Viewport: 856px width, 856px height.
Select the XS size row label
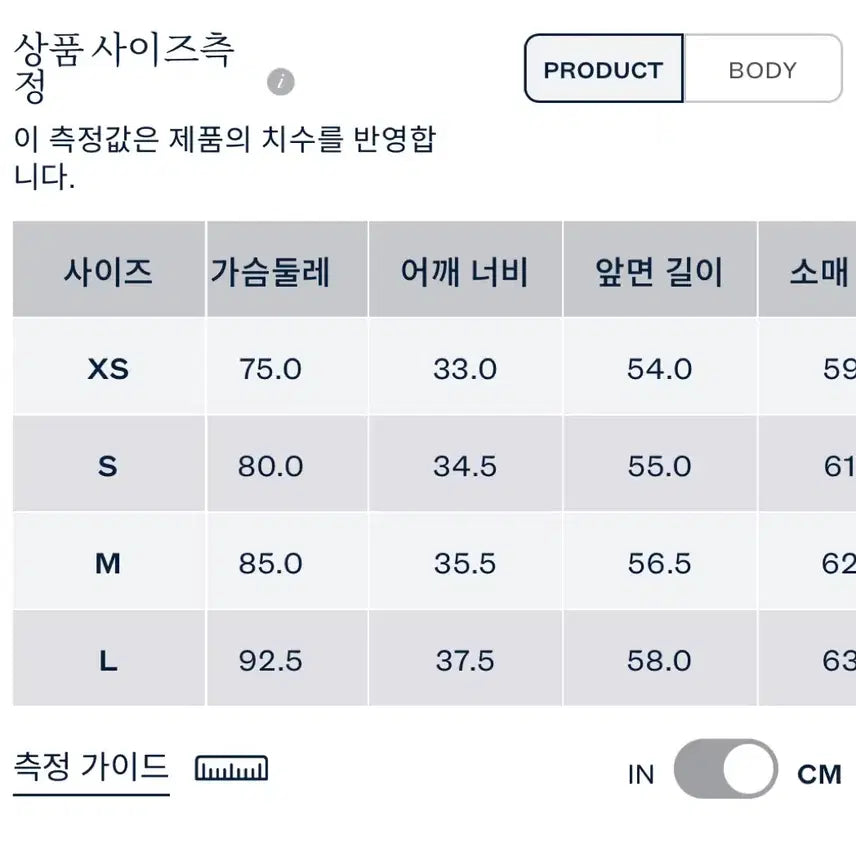(x=108, y=369)
